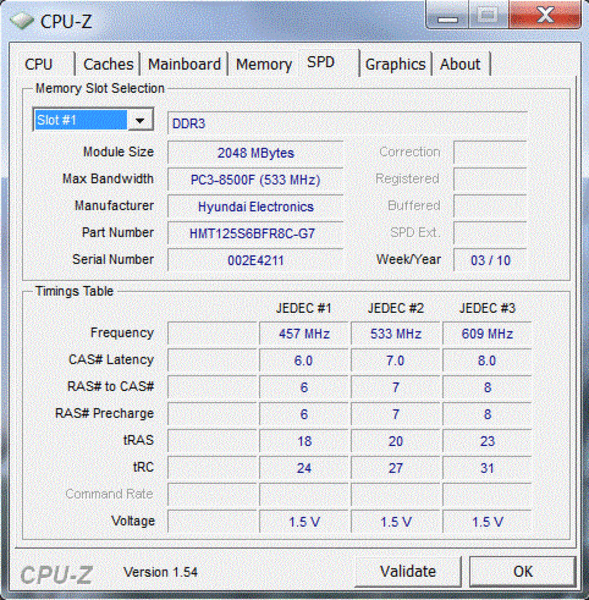Click the CPU-Z chip icon in title bar
This screenshot has width=589, height=600.
[x=21, y=21]
